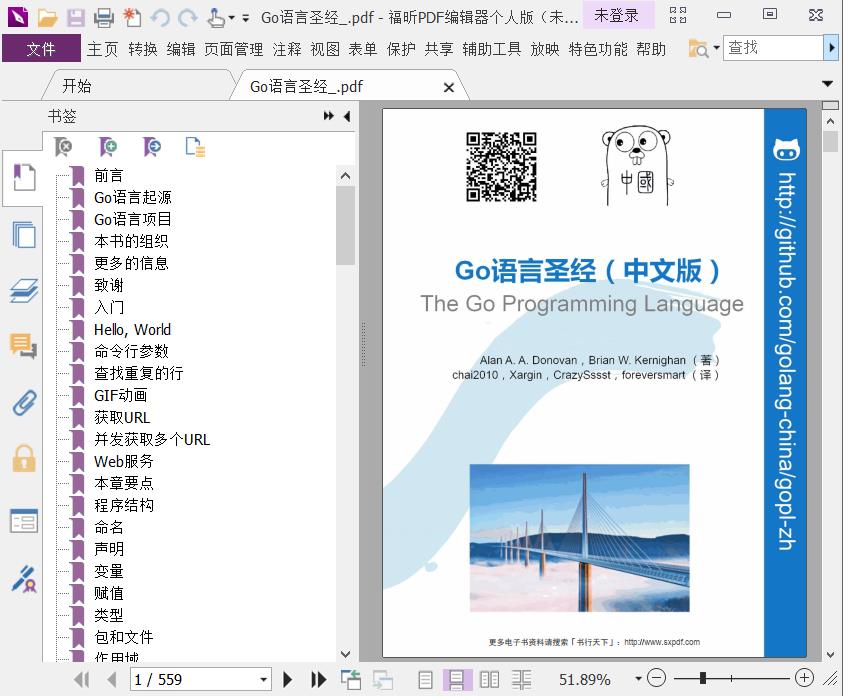Open the 帮助 ribbon tab

(651, 49)
